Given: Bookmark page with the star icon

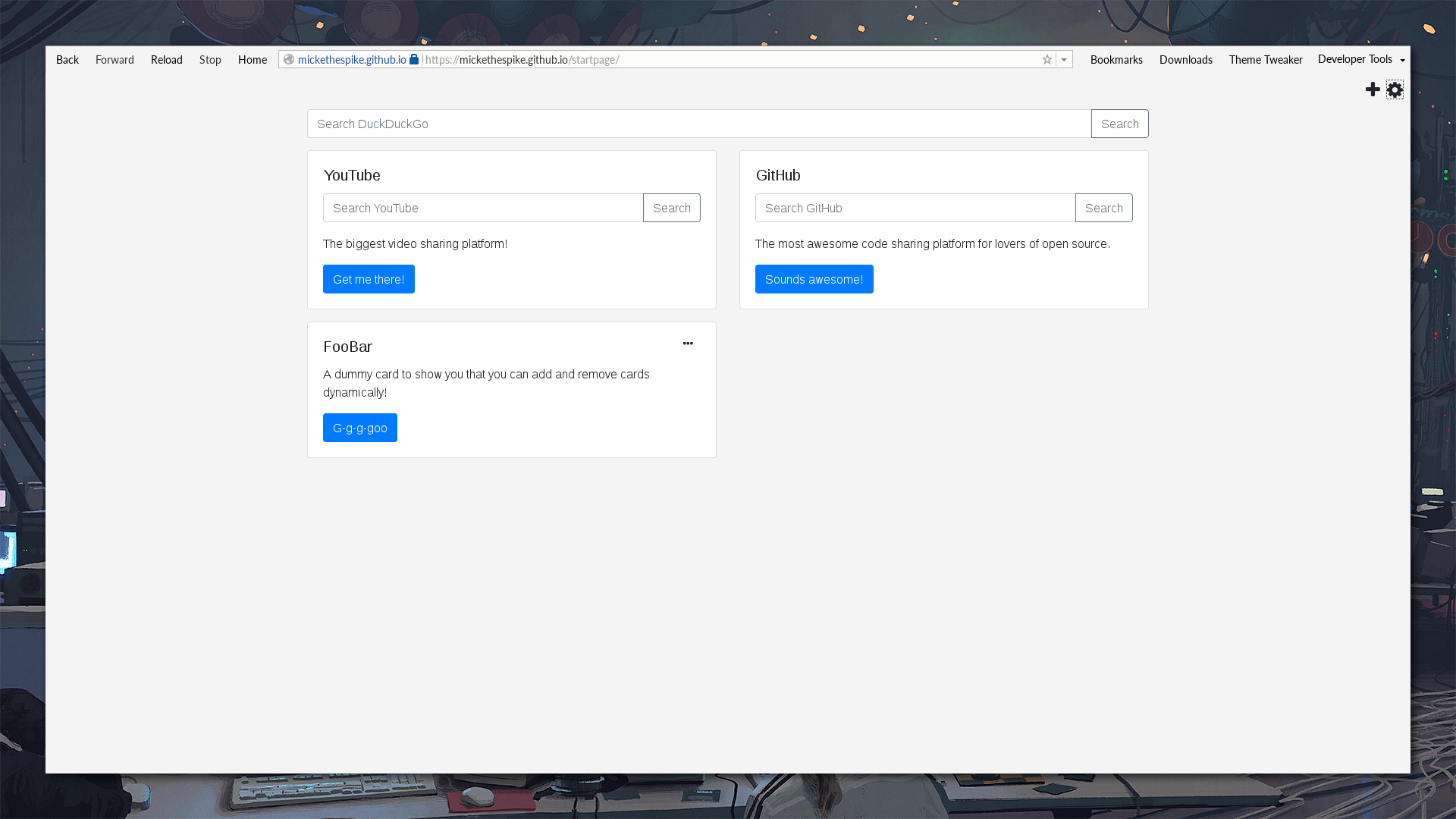Looking at the screenshot, I should pos(1046,60).
